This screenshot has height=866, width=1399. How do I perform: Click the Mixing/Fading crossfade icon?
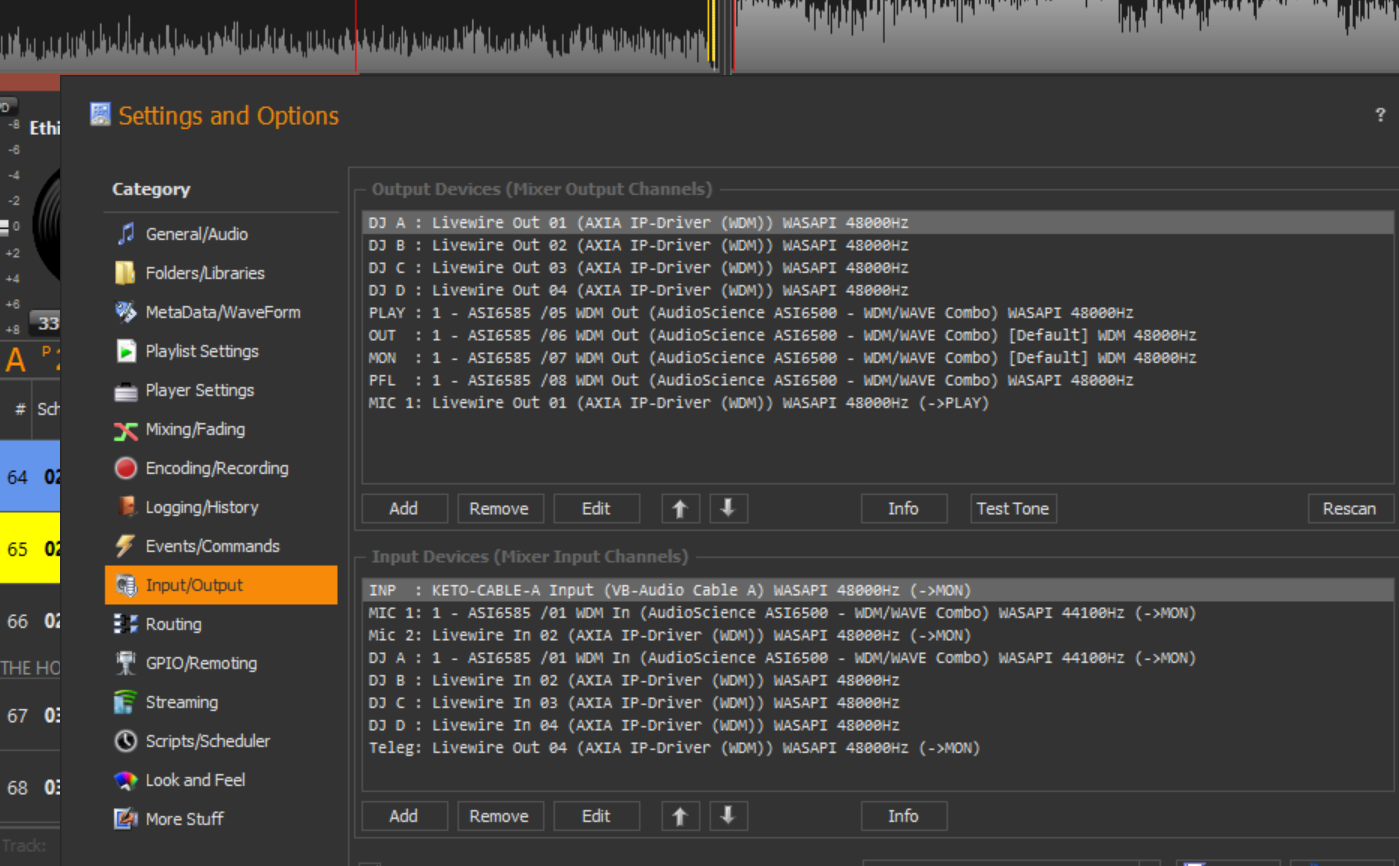coord(126,430)
